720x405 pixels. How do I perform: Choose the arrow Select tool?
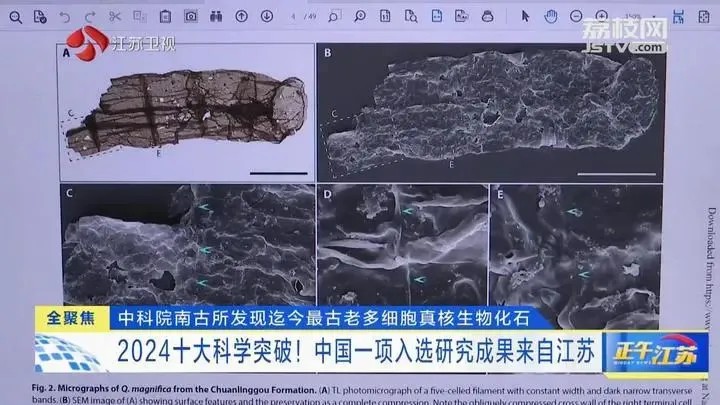[x=526, y=16]
